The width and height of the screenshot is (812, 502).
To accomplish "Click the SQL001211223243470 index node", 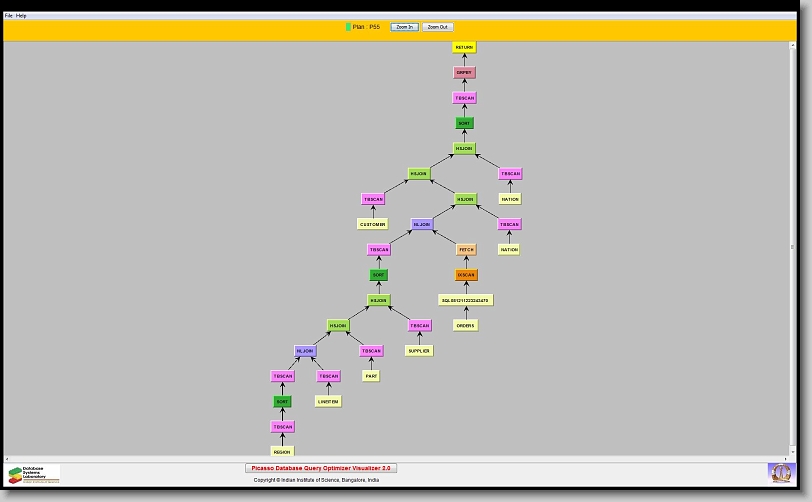I will click(466, 300).
